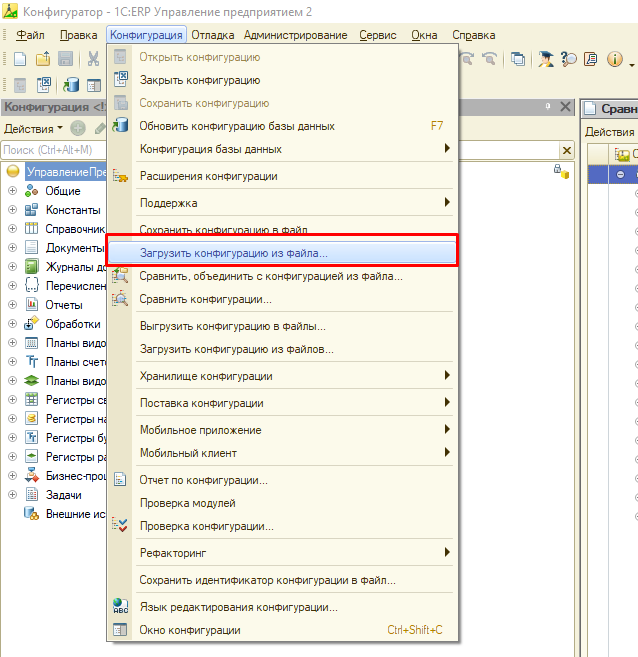Choose Окно конфигурации
This screenshot has height=657, width=638.
click(x=282, y=630)
